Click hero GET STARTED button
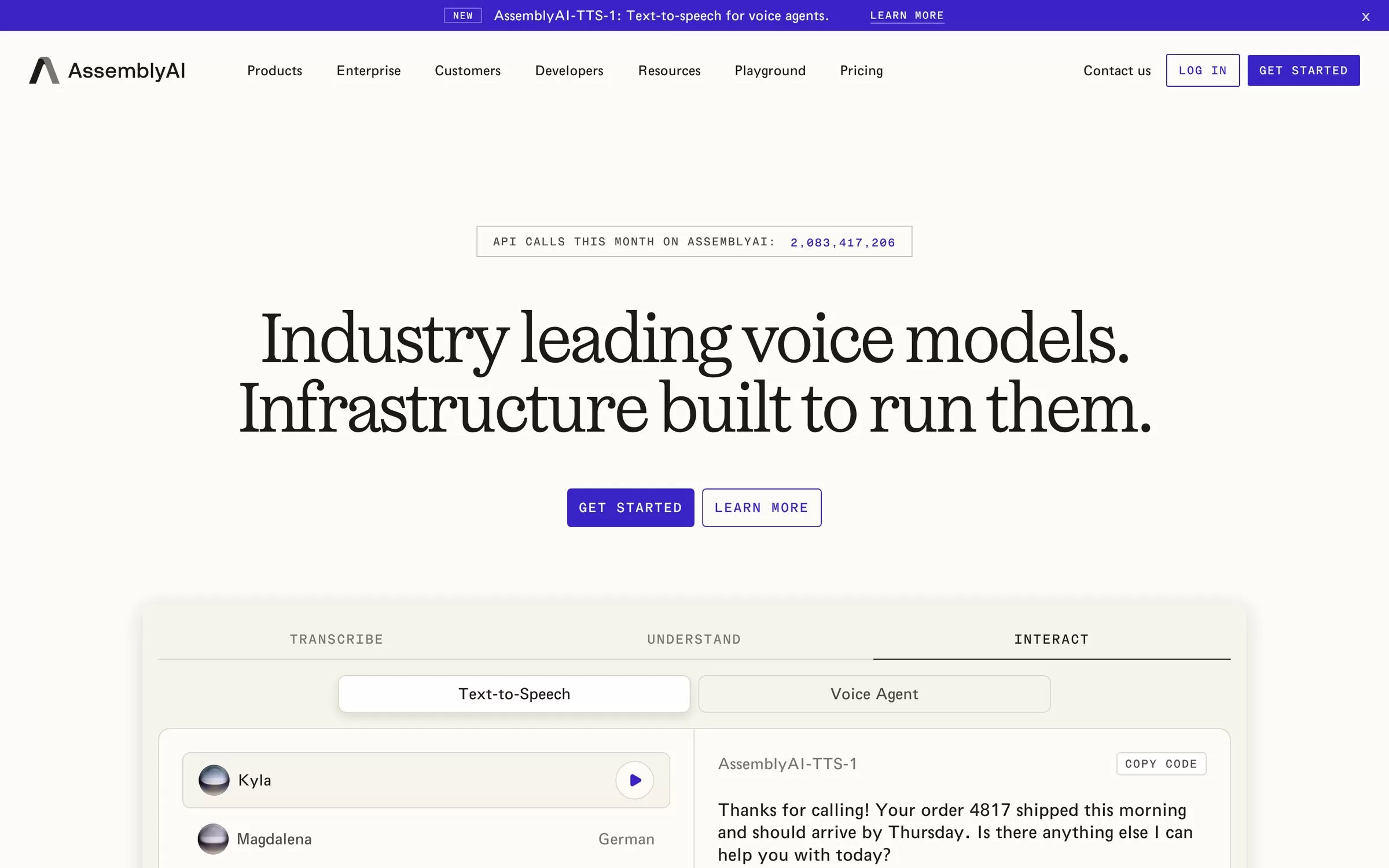This screenshot has height=868, width=1389. (x=630, y=507)
